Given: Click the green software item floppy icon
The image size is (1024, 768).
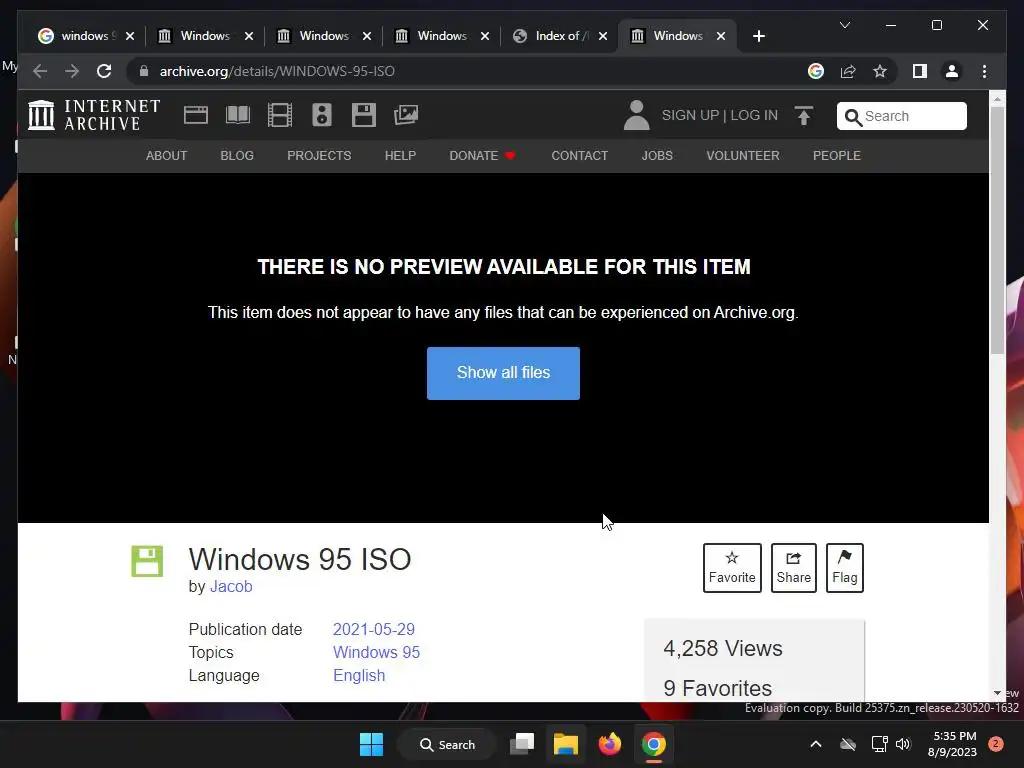Looking at the screenshot, I should 147,561.
